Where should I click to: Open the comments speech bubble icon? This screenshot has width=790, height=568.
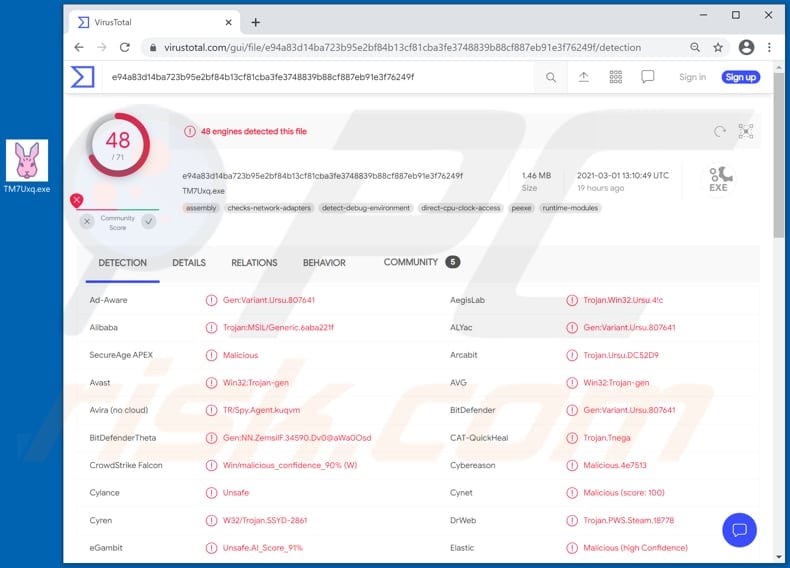tap(647, 77)
